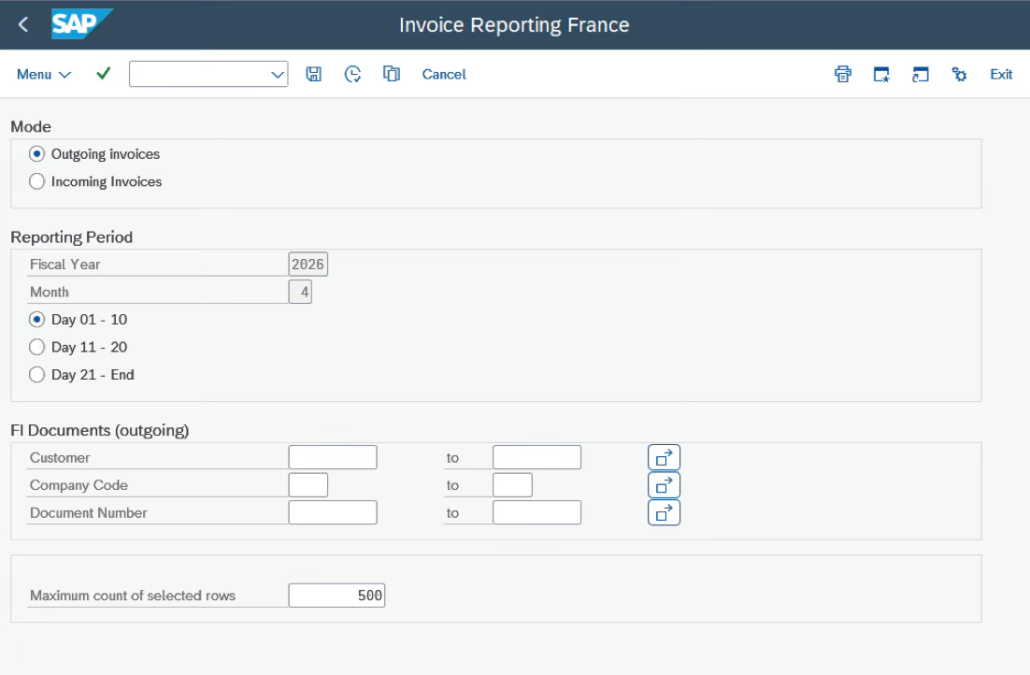Click the Document Number label
Viewport: 1030px width, 675px height.
point(89,512)
